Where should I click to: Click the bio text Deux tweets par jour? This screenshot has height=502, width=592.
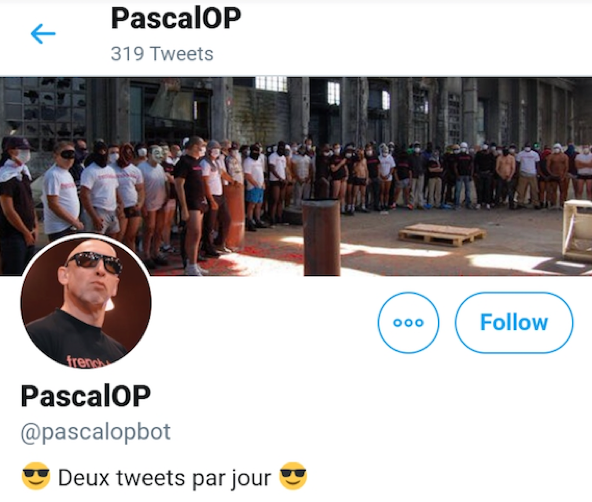pyautogui.click(x=165, y=478)
